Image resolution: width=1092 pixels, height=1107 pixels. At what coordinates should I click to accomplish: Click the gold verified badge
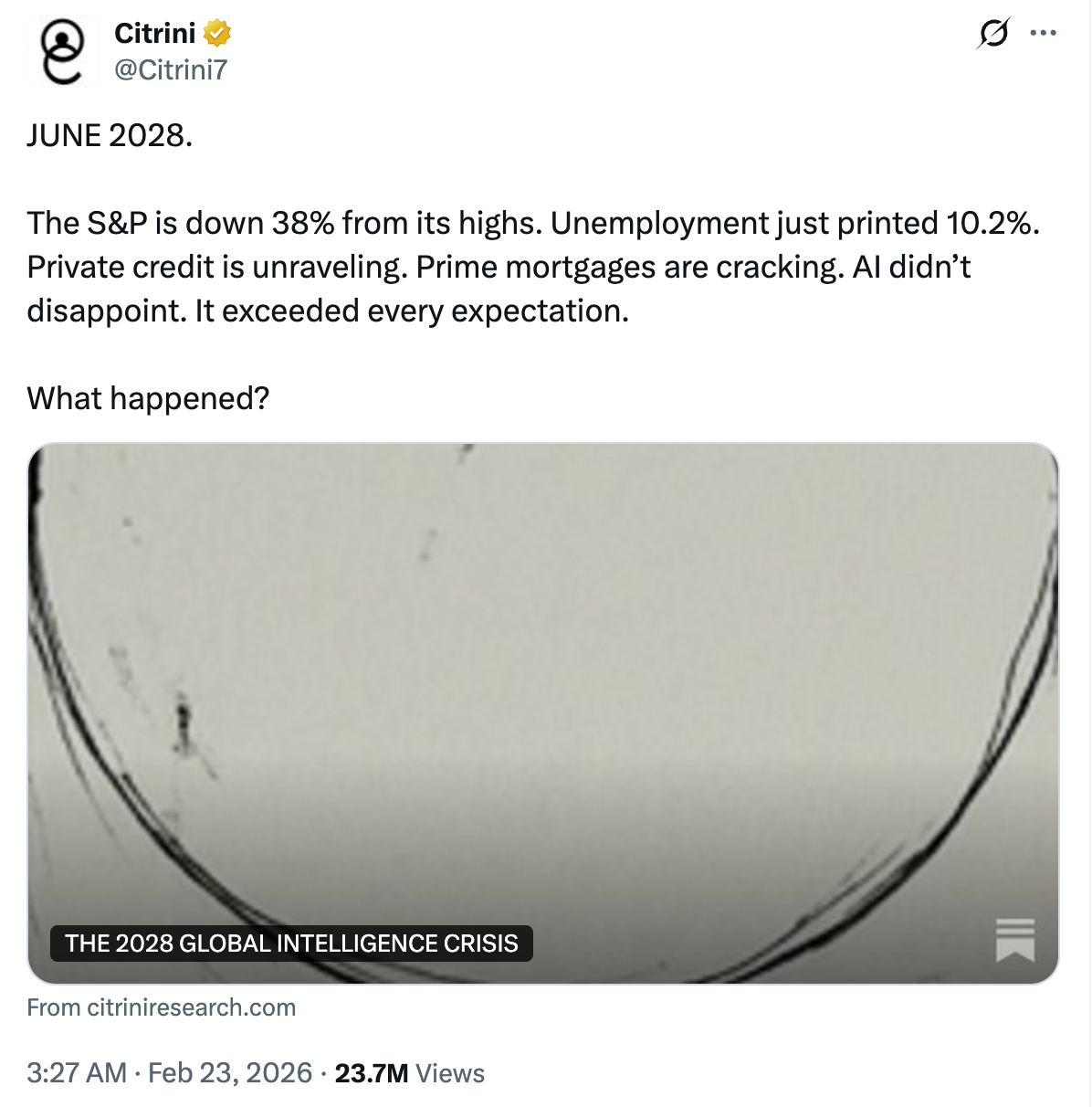(216, 34)
